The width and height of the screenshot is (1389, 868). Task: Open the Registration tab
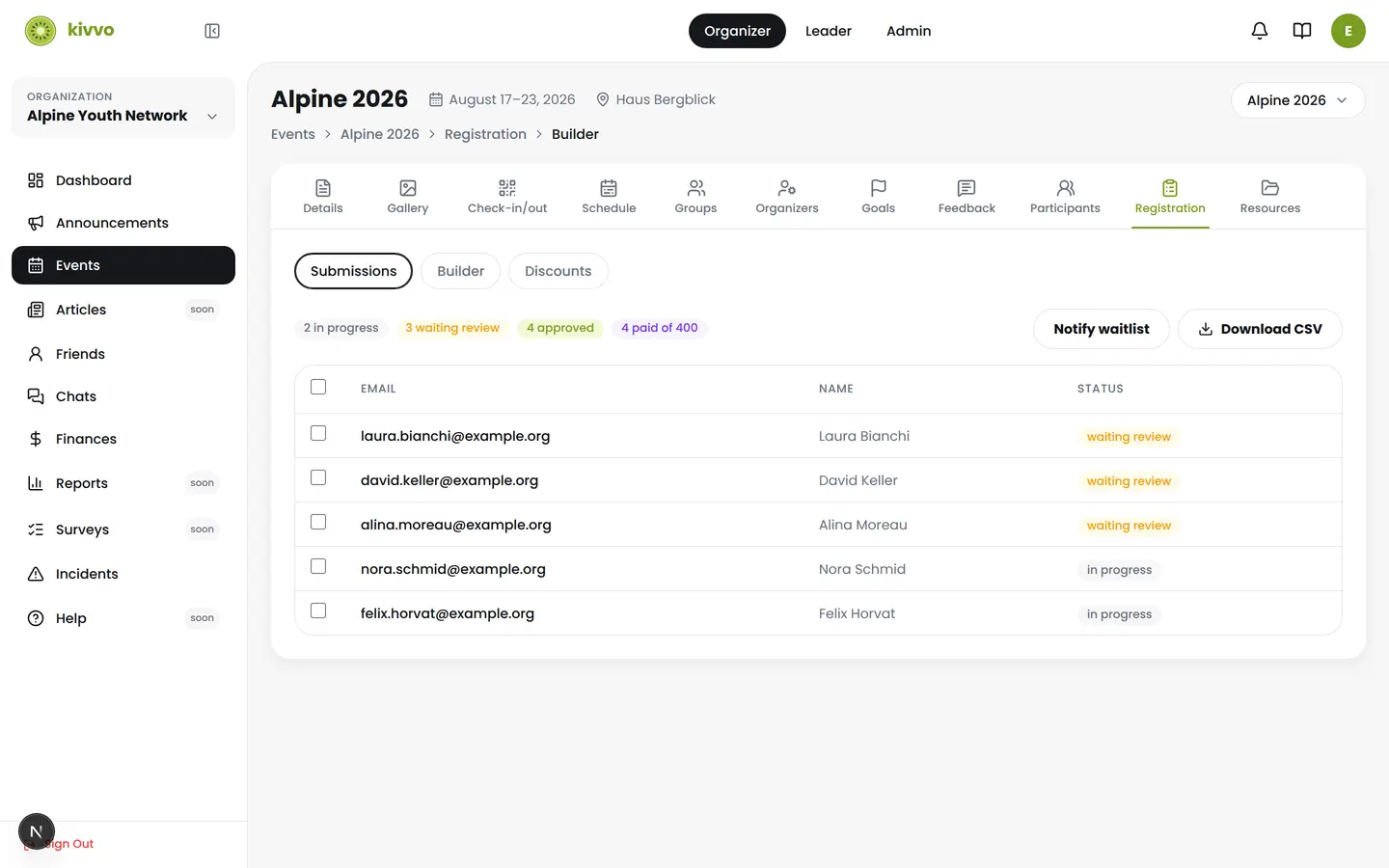[x=1170, y=197]
